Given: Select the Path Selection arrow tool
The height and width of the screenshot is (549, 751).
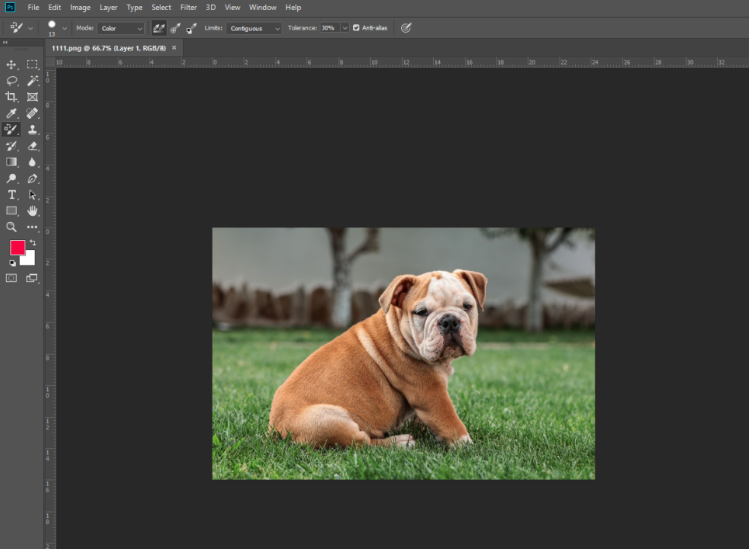Looking at the screenshot, I should point(32,194).
